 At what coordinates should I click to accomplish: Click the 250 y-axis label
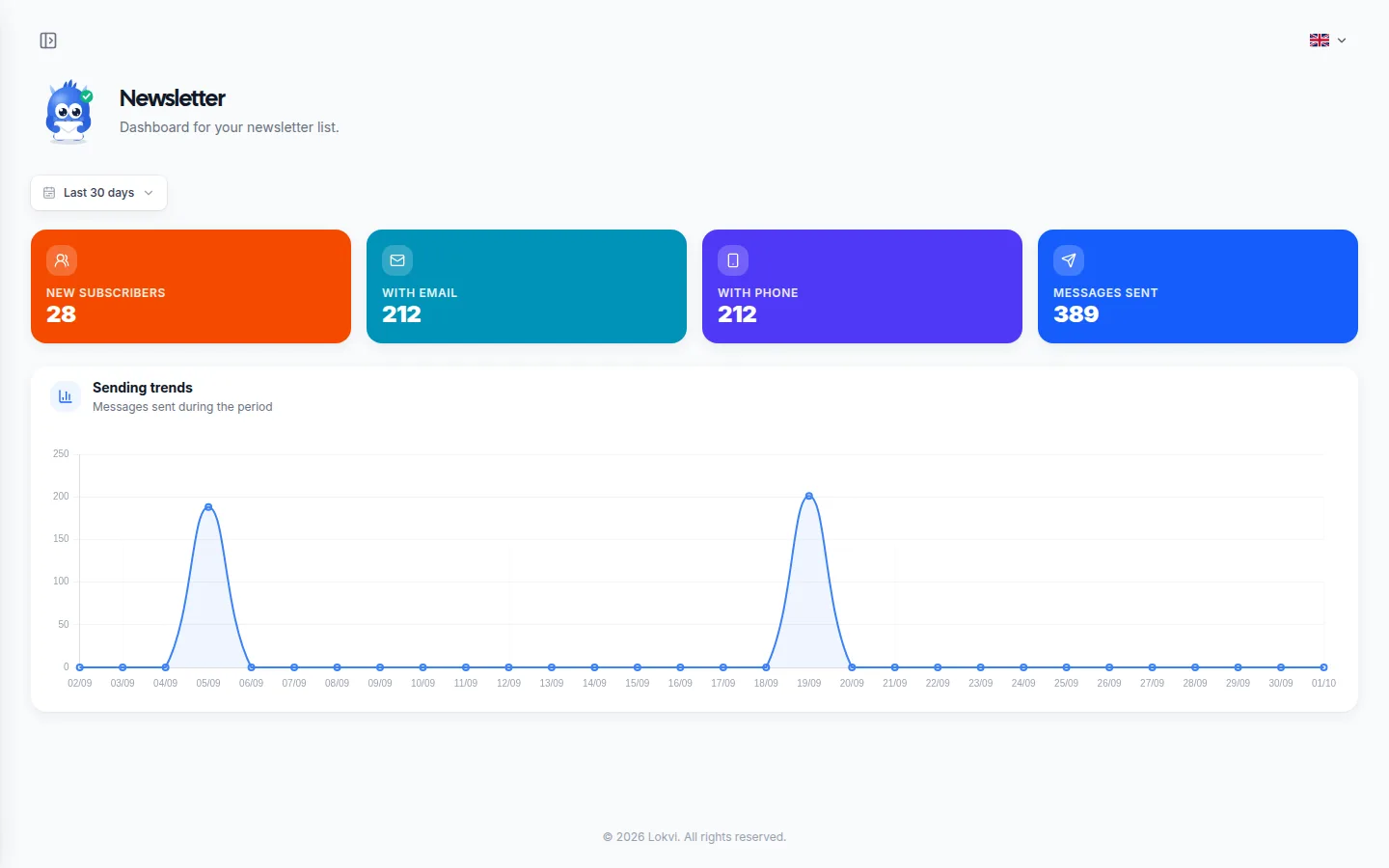[x=61, y=453]
